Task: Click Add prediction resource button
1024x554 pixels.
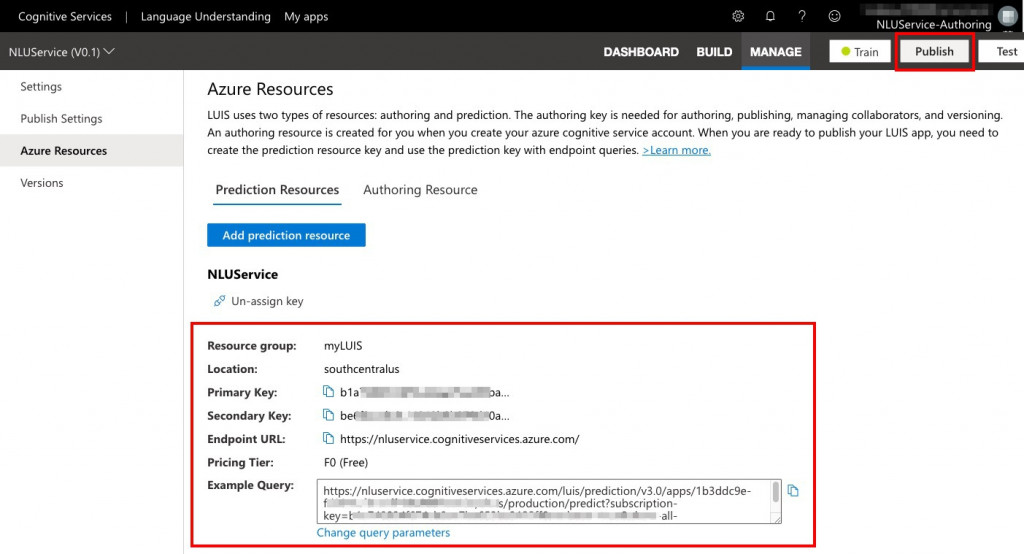Action: point(286,235)
